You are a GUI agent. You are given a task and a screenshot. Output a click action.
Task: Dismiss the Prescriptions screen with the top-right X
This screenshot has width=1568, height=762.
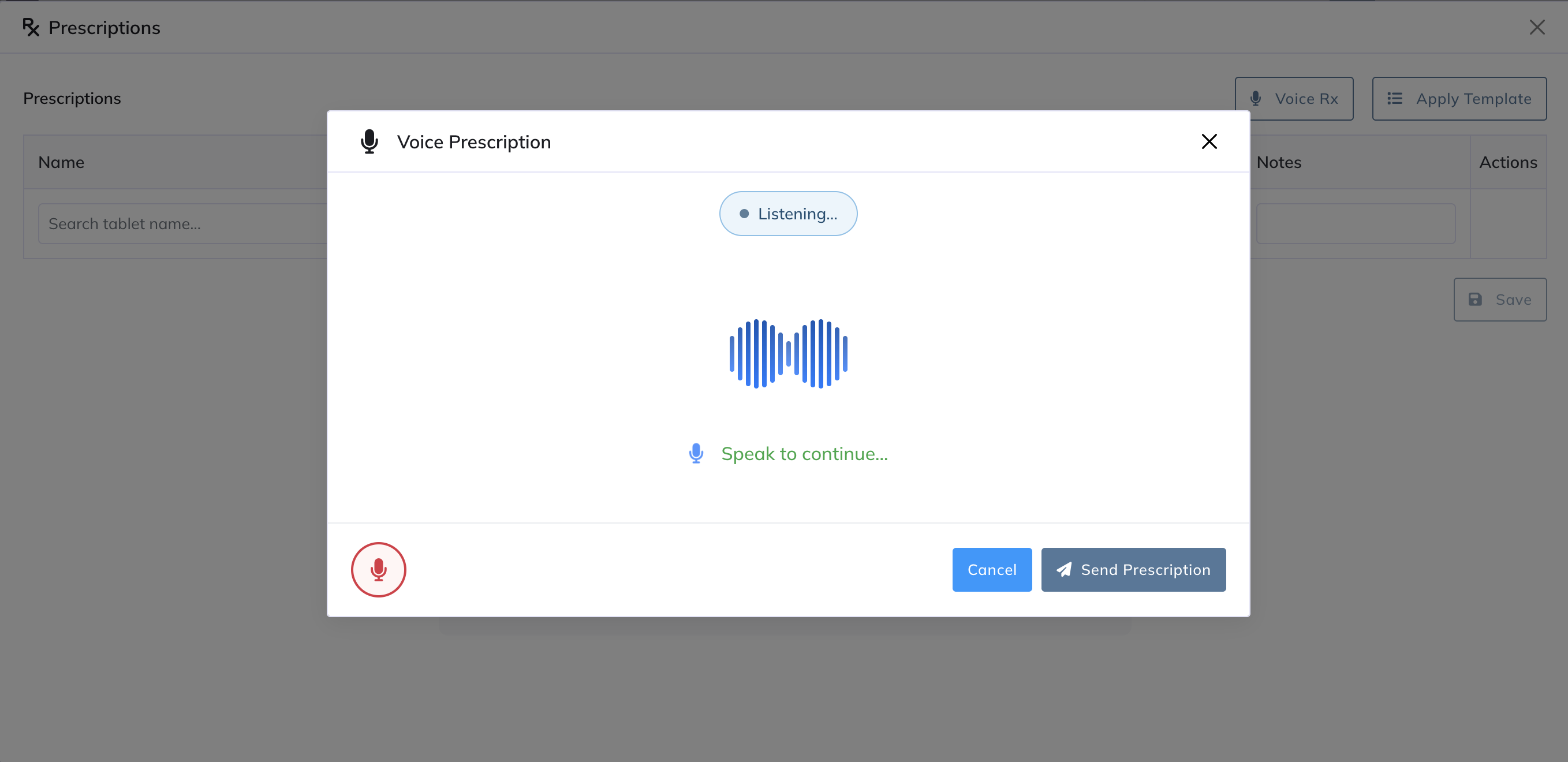point(1537,27)
